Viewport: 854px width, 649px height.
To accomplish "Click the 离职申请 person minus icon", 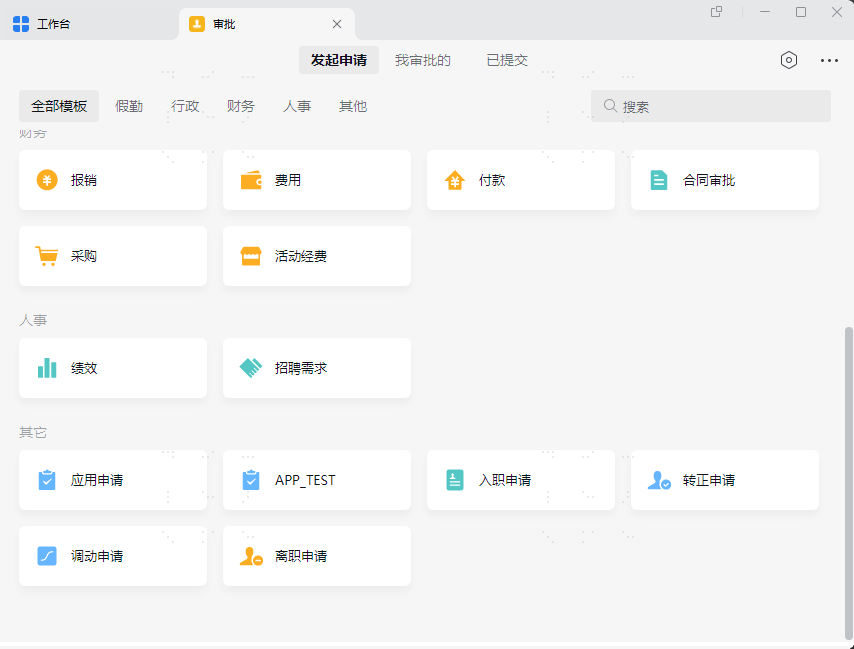I will [251, 556].
